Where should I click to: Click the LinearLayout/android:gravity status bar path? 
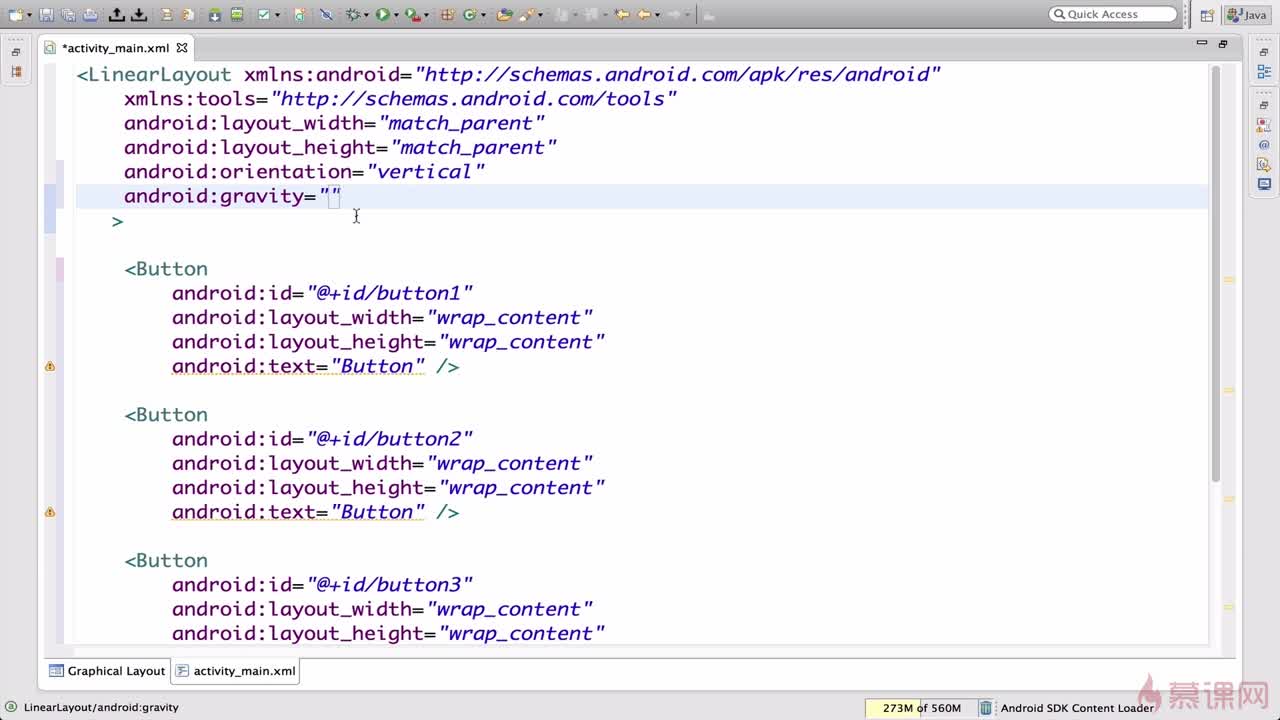pos(101,708)
